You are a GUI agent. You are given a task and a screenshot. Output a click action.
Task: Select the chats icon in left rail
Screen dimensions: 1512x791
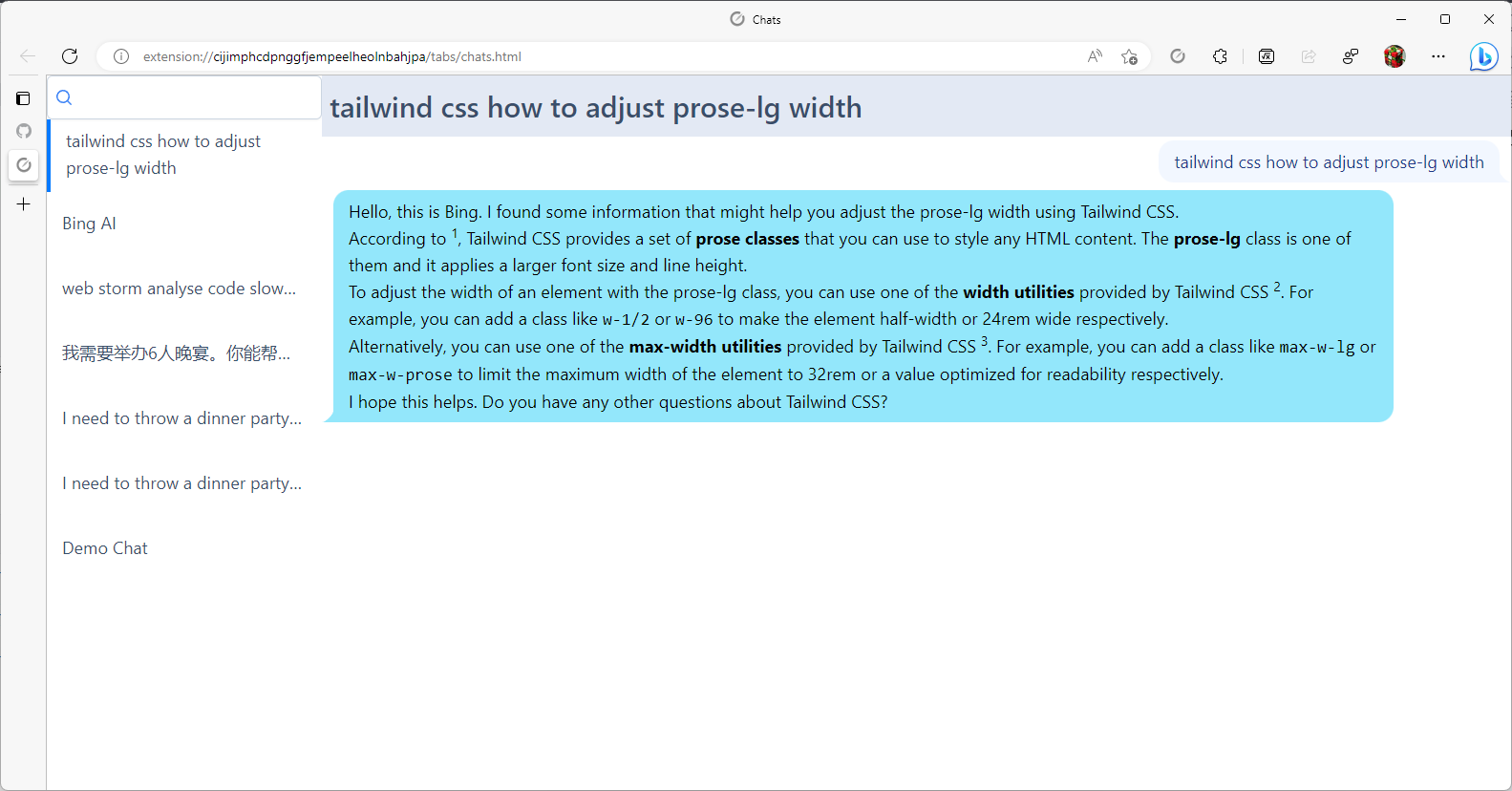(x=24, y=165)
